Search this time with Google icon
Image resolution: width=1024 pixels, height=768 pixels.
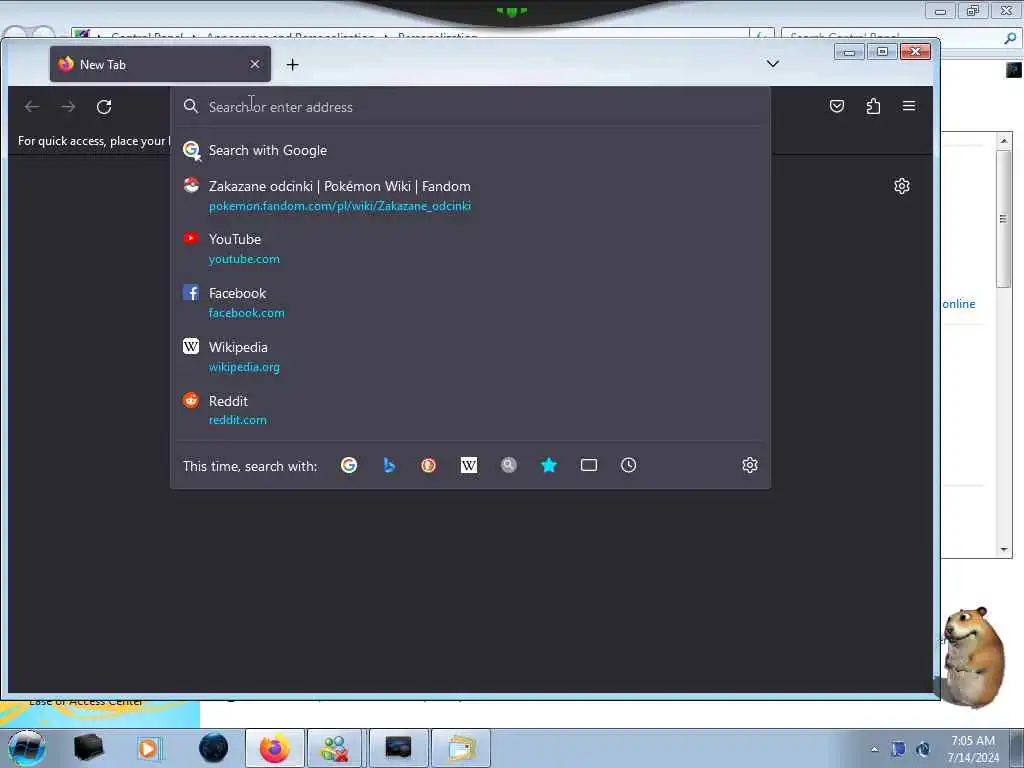[x=349, y=465]
